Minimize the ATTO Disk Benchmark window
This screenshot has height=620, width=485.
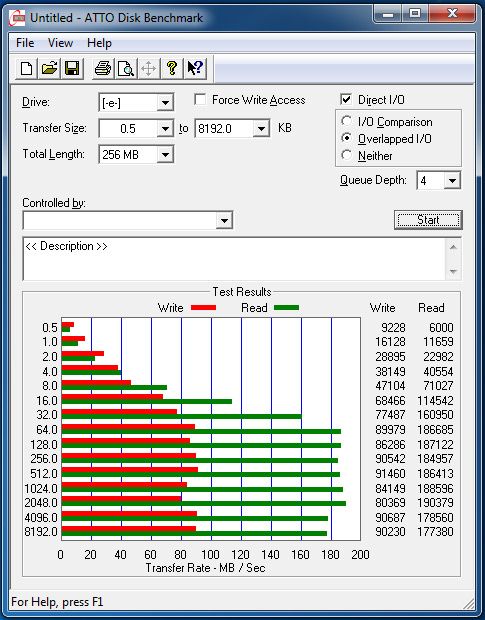[388, 14]
